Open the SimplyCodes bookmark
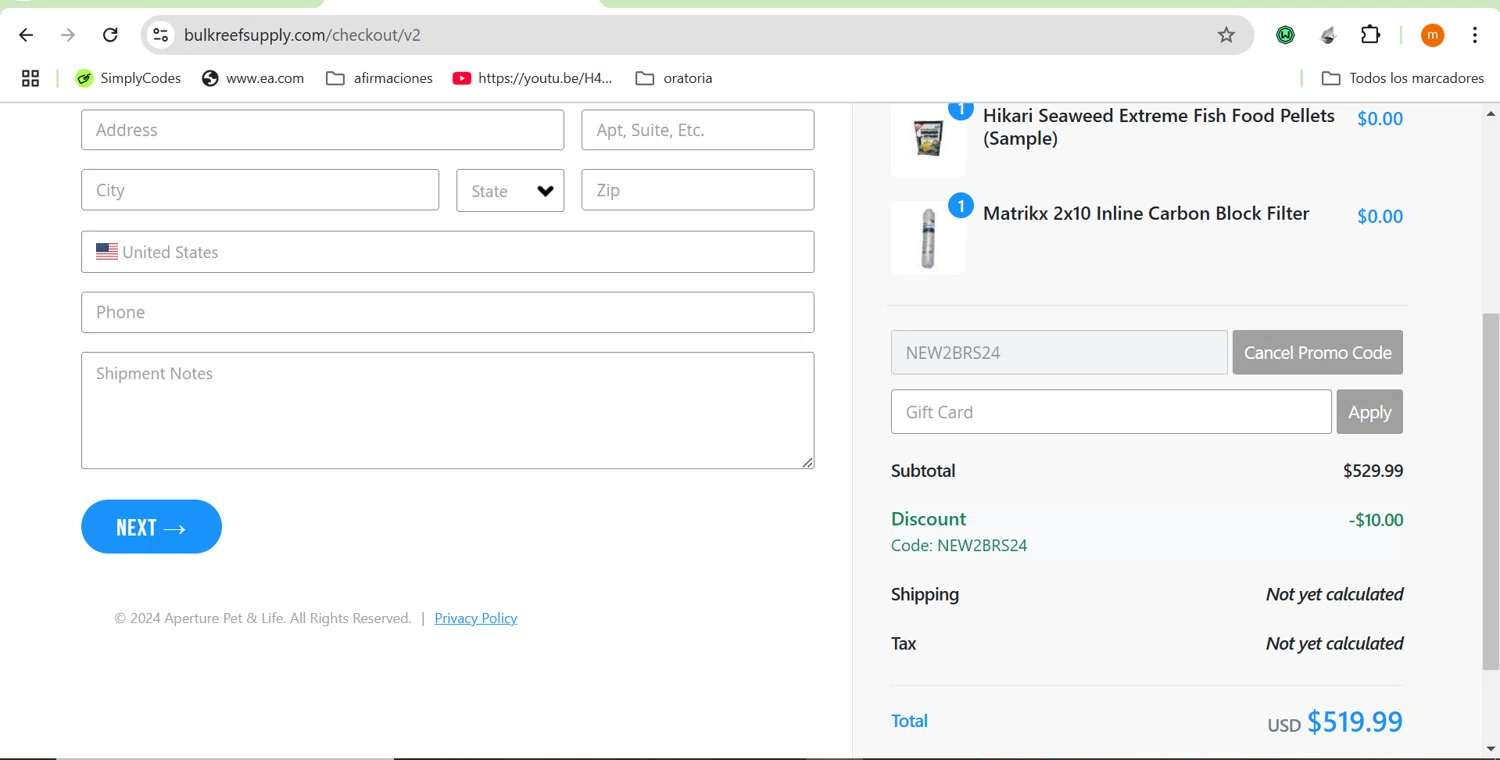Image resolution: width=1500 pixels, height=760 pixels. 128,78
